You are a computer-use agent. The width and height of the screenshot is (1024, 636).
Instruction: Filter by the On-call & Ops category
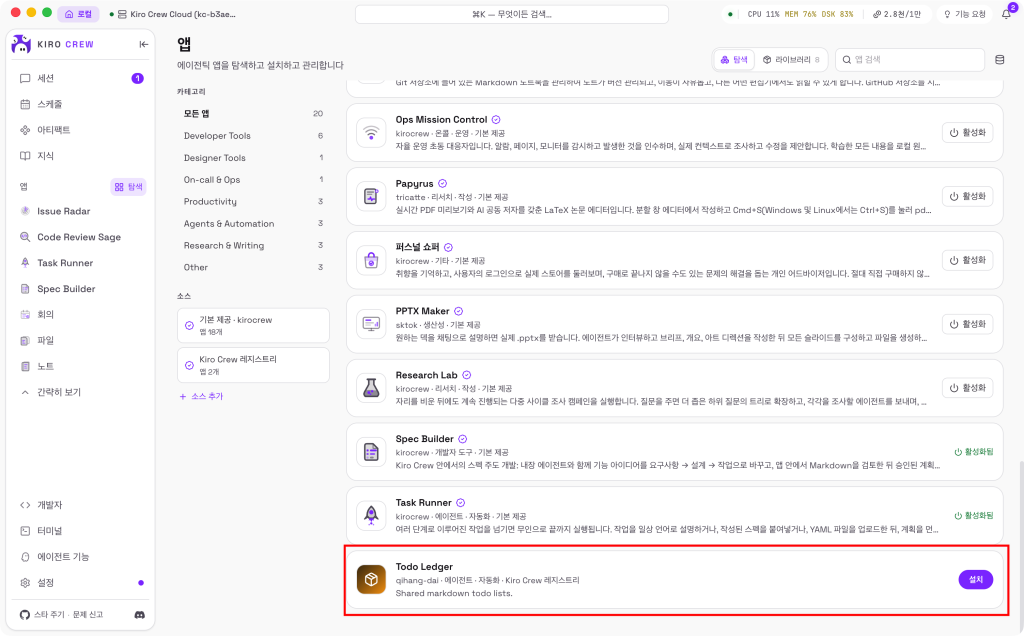[253, 180]
